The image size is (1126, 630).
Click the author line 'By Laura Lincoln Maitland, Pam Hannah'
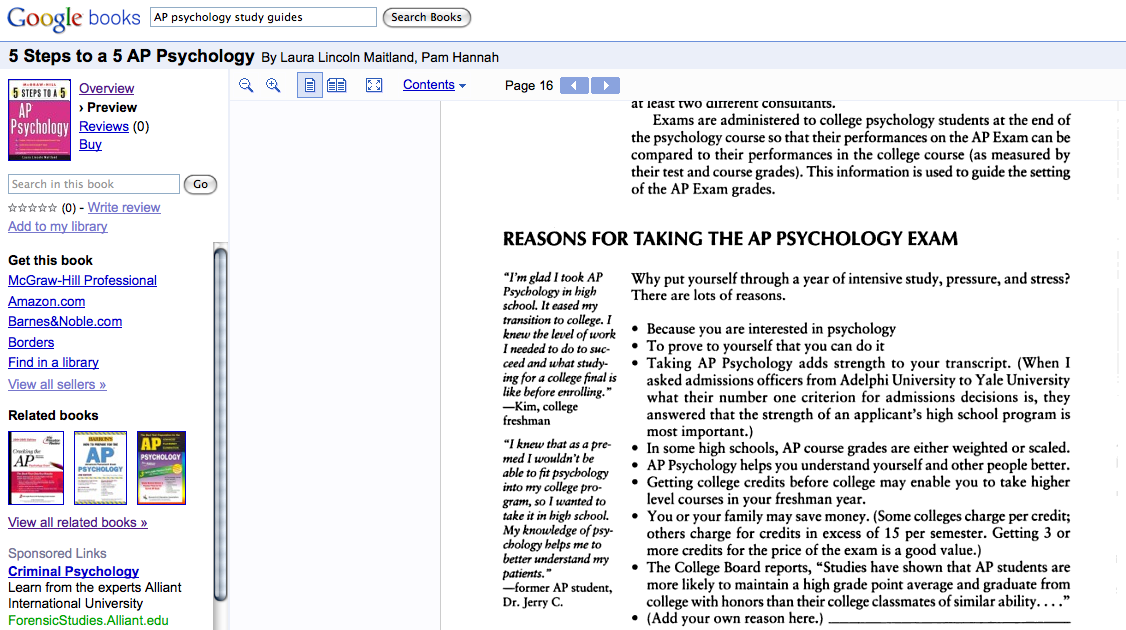click(x=380, y=57)
